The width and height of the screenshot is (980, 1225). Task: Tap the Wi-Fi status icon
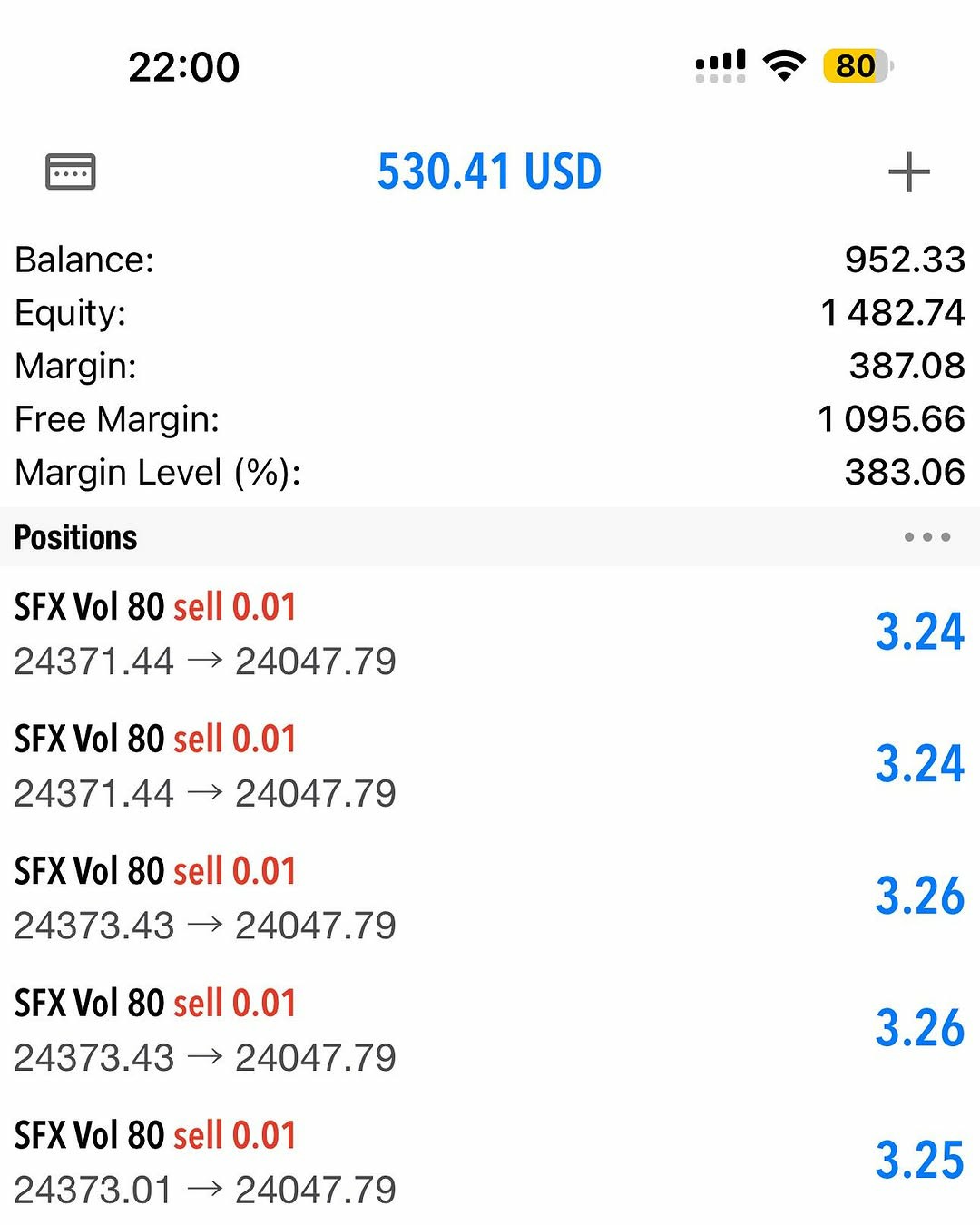click(784, 65)
